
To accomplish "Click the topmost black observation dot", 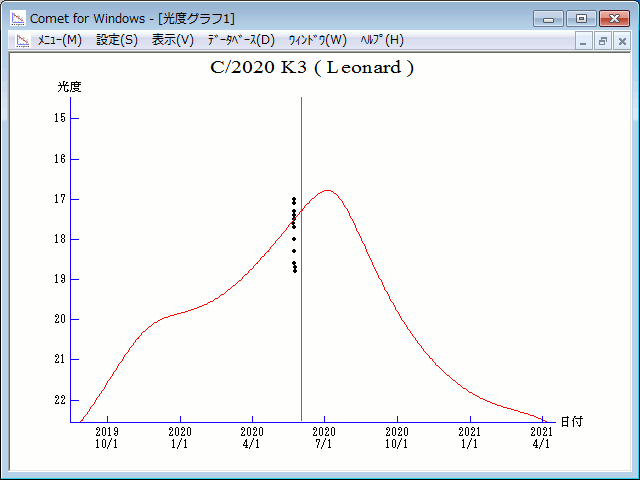I will [294, 199].
